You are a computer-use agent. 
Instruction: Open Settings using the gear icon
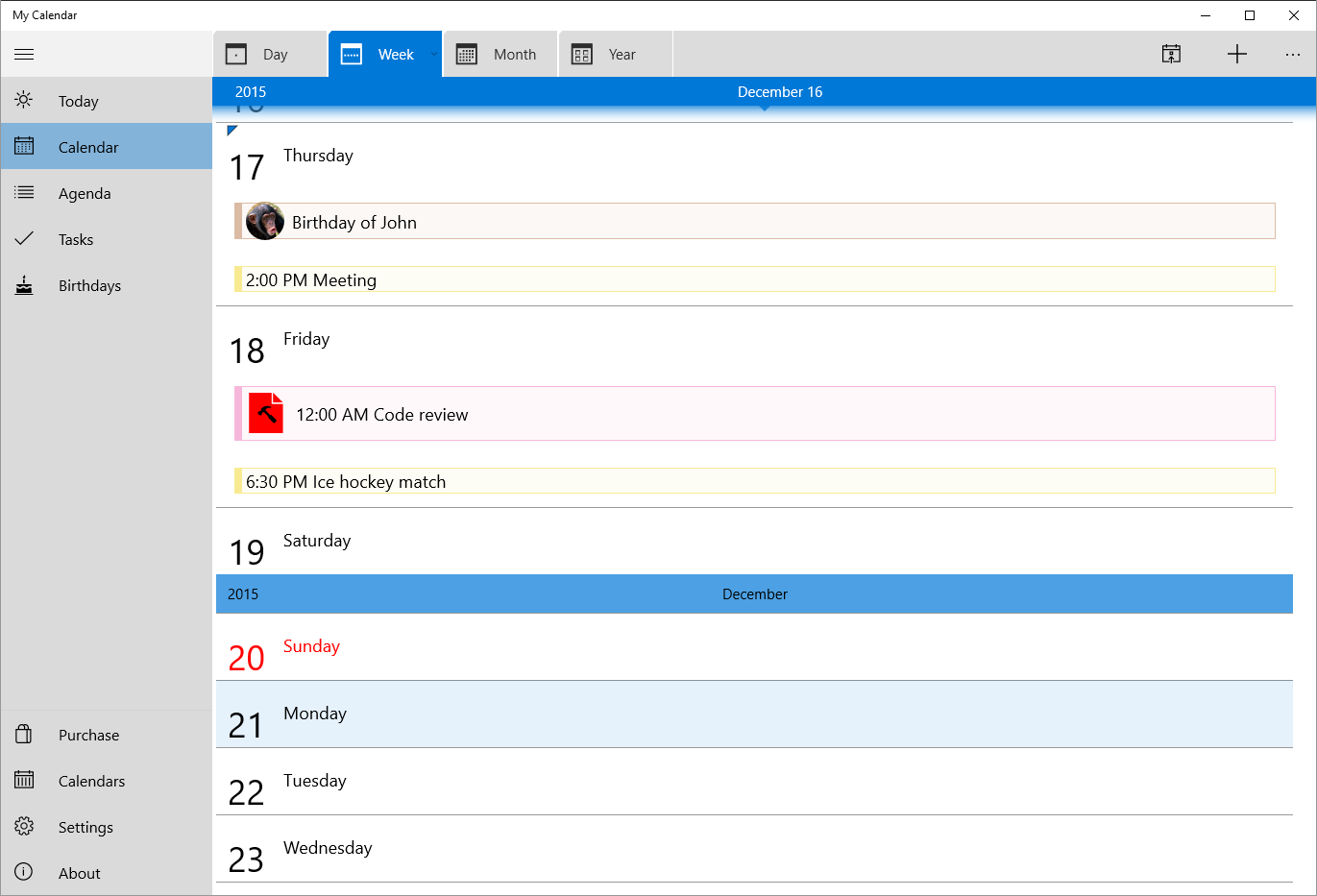(x=24, y=826)
